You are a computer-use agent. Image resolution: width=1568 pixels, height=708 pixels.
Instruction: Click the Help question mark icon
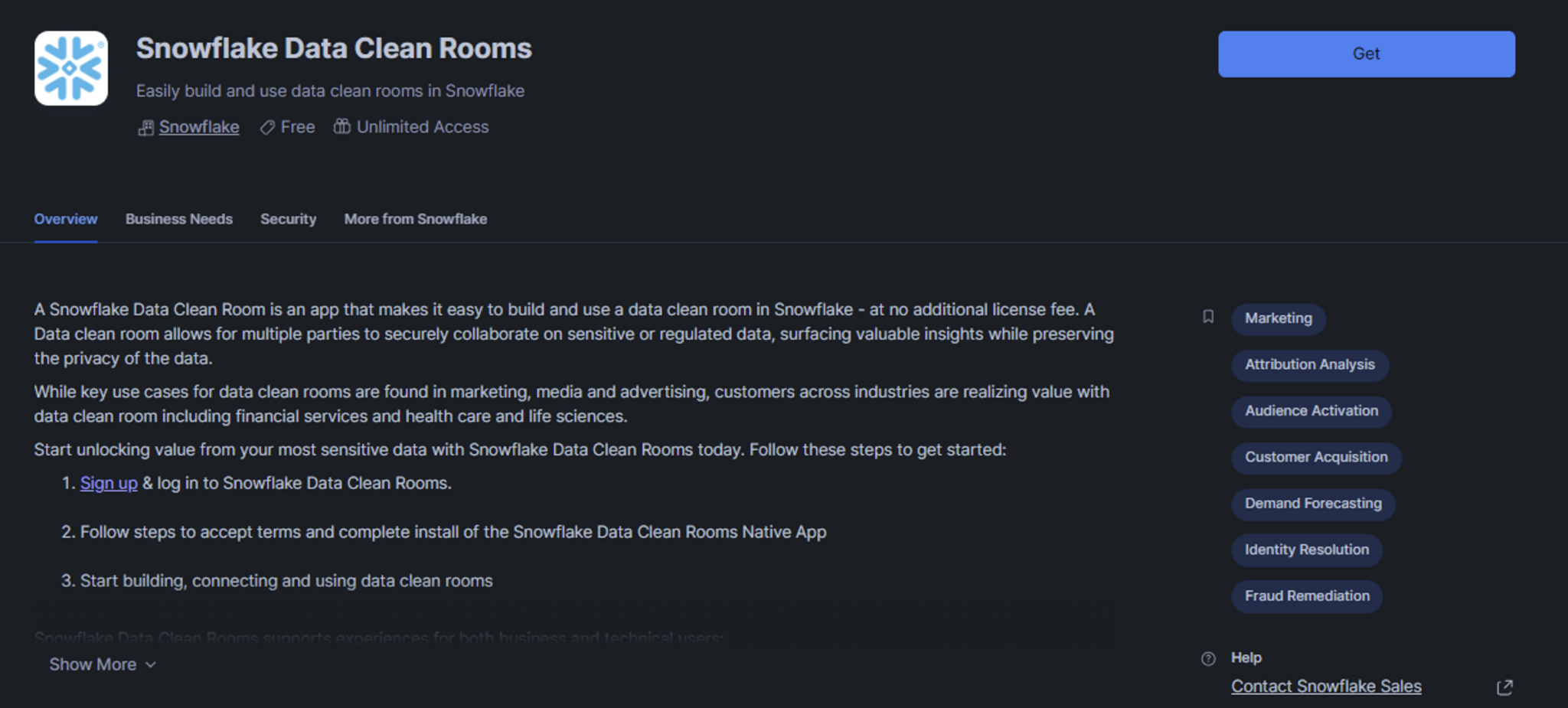1208,658
